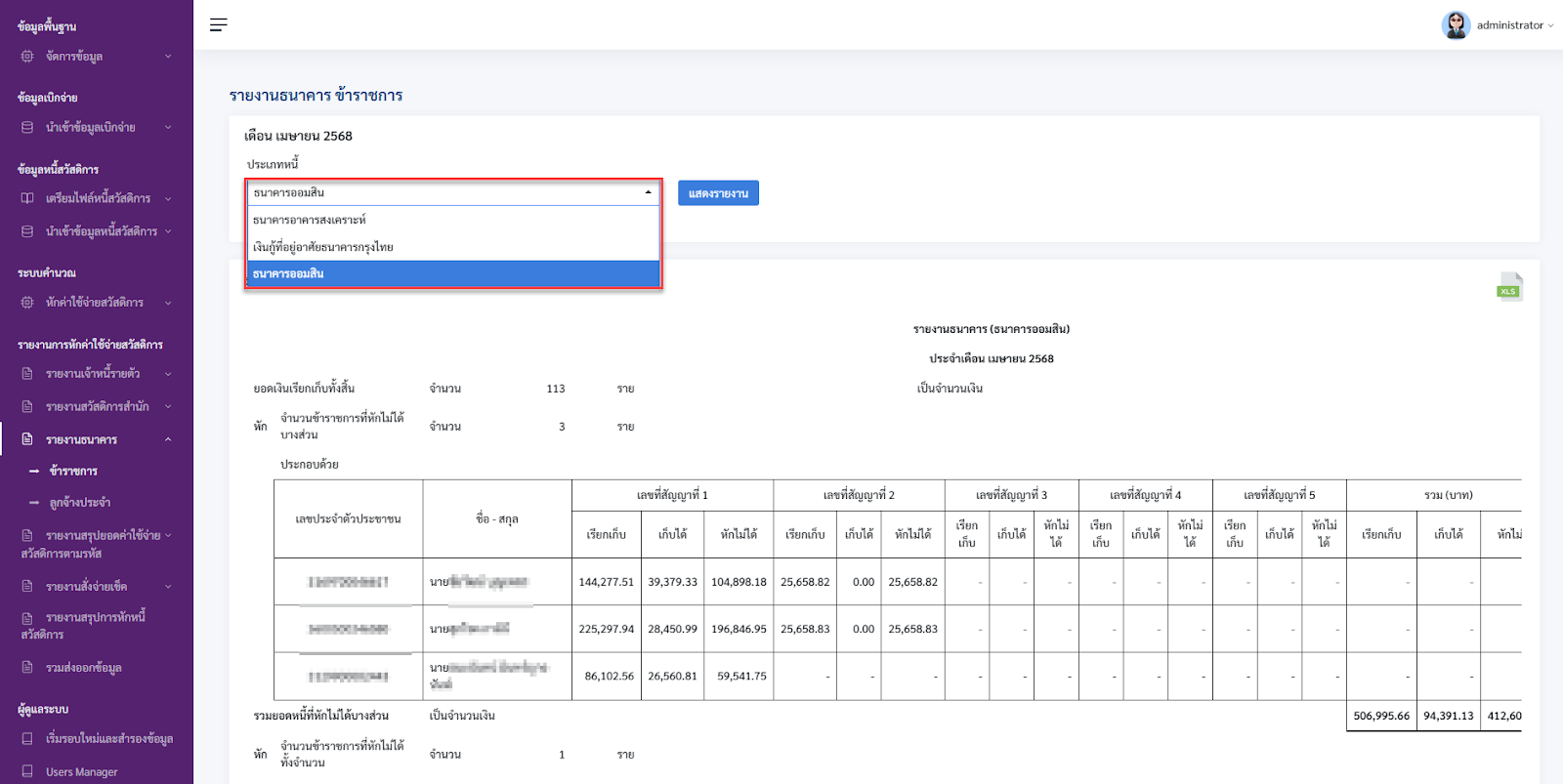
Task: Click the รวมส่งออกข้อมูล document icon
Action: coord(27,668)
